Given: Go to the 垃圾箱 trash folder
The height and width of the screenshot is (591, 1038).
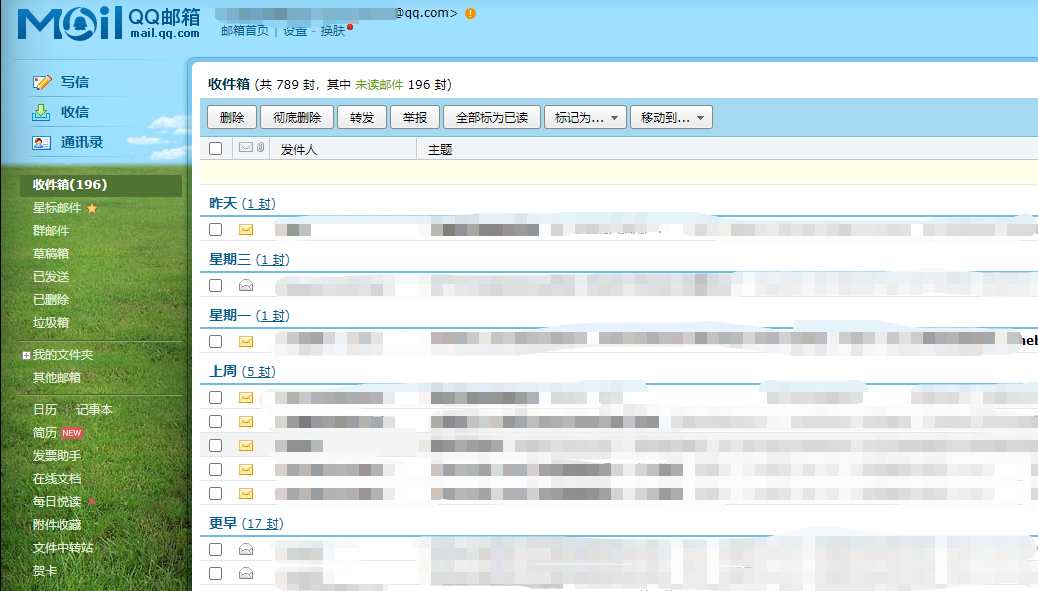Looking at the screenshot, I should coord(51,323).
